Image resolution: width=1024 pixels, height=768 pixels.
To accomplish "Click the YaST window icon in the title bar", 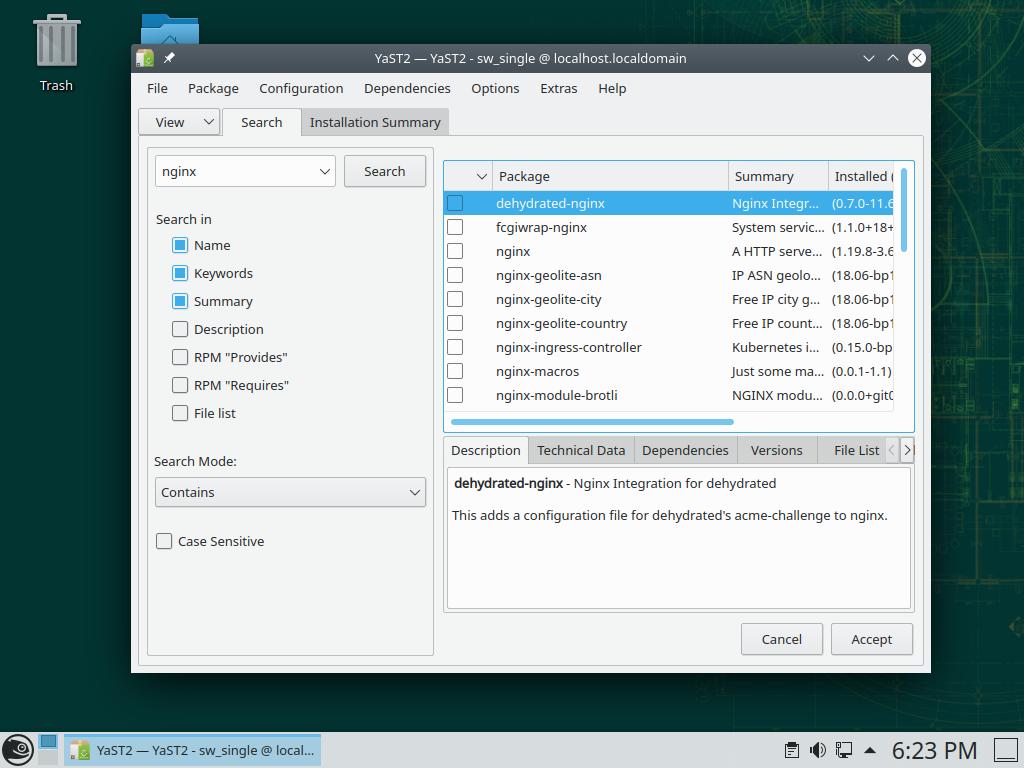I will click(x=145, y=58).
